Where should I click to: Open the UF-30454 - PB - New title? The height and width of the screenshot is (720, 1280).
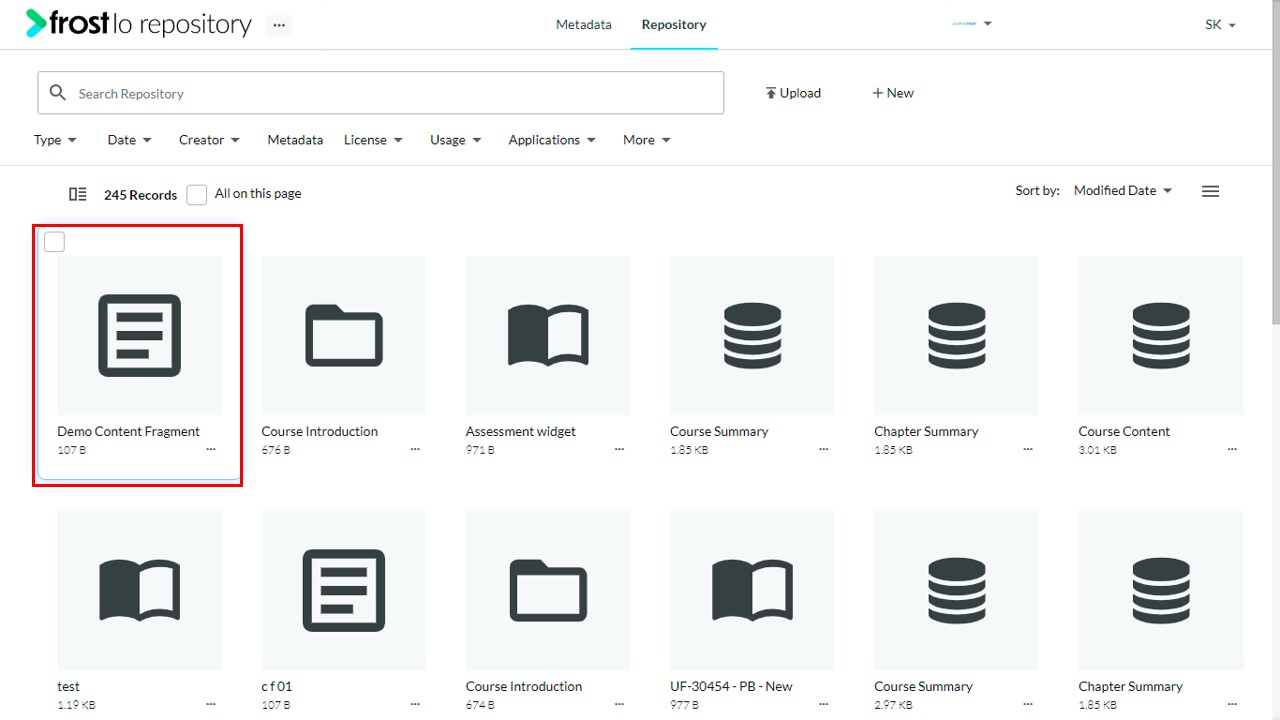tap(731, 686)
